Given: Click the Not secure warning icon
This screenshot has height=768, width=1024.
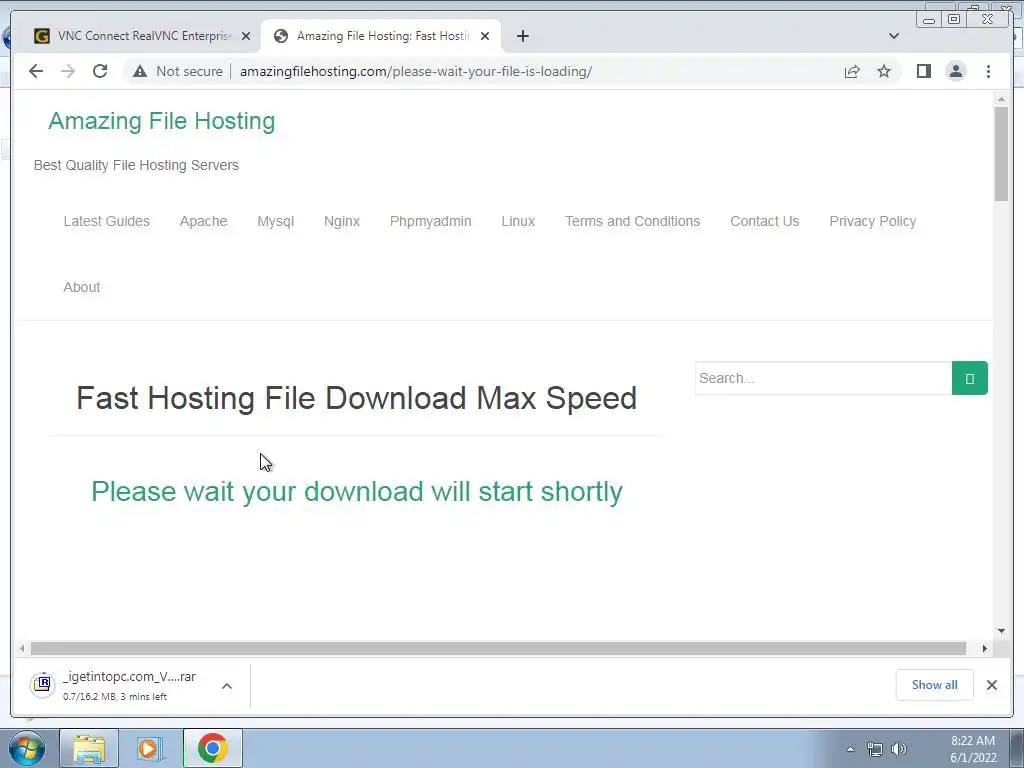Looking at the screenshot, I should 140,71.
